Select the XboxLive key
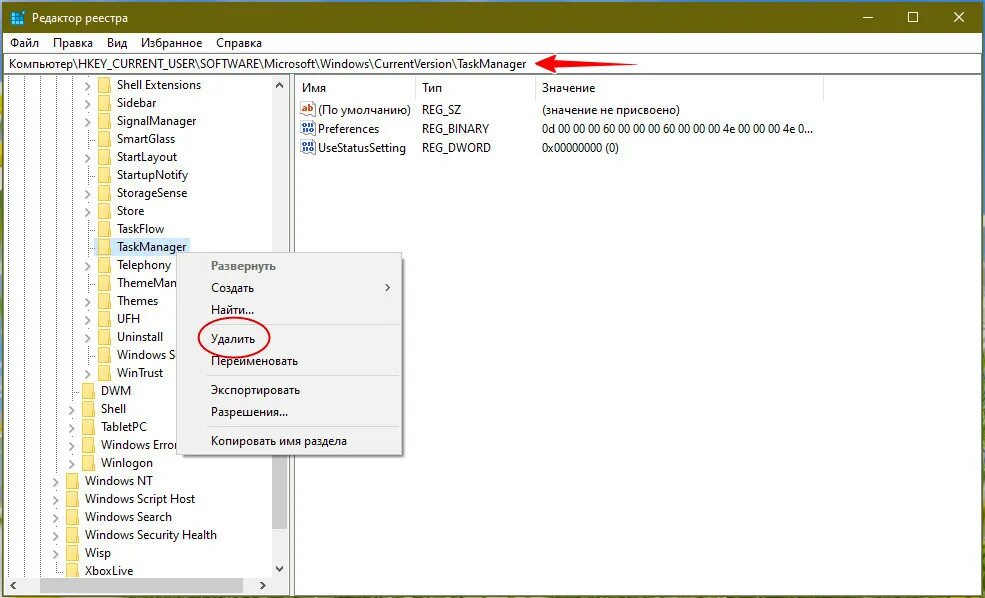The height and width of the screenshot is (598, 985). [x=109, y=571]
